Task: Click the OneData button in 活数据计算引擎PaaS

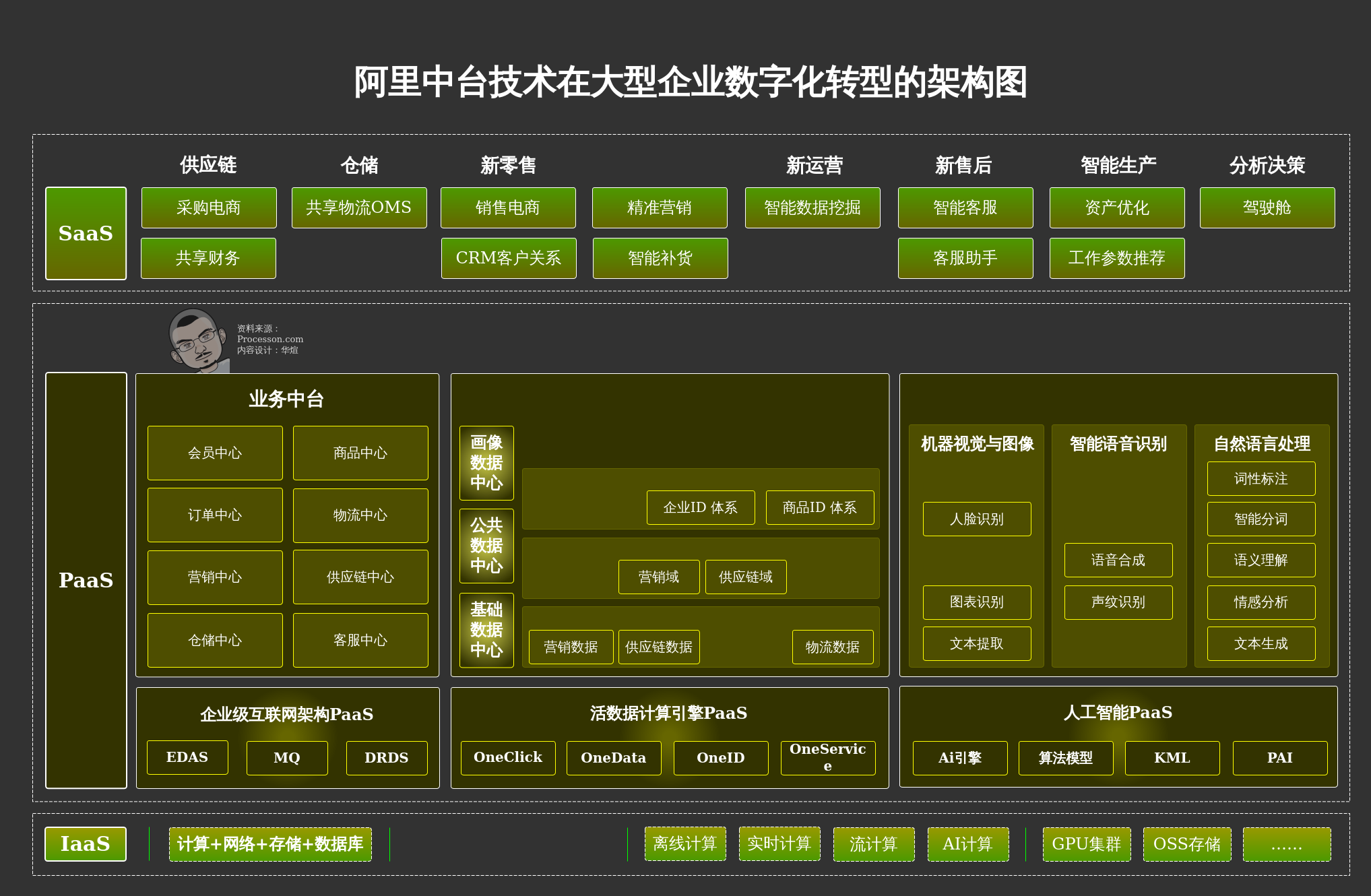Action: 613,757
